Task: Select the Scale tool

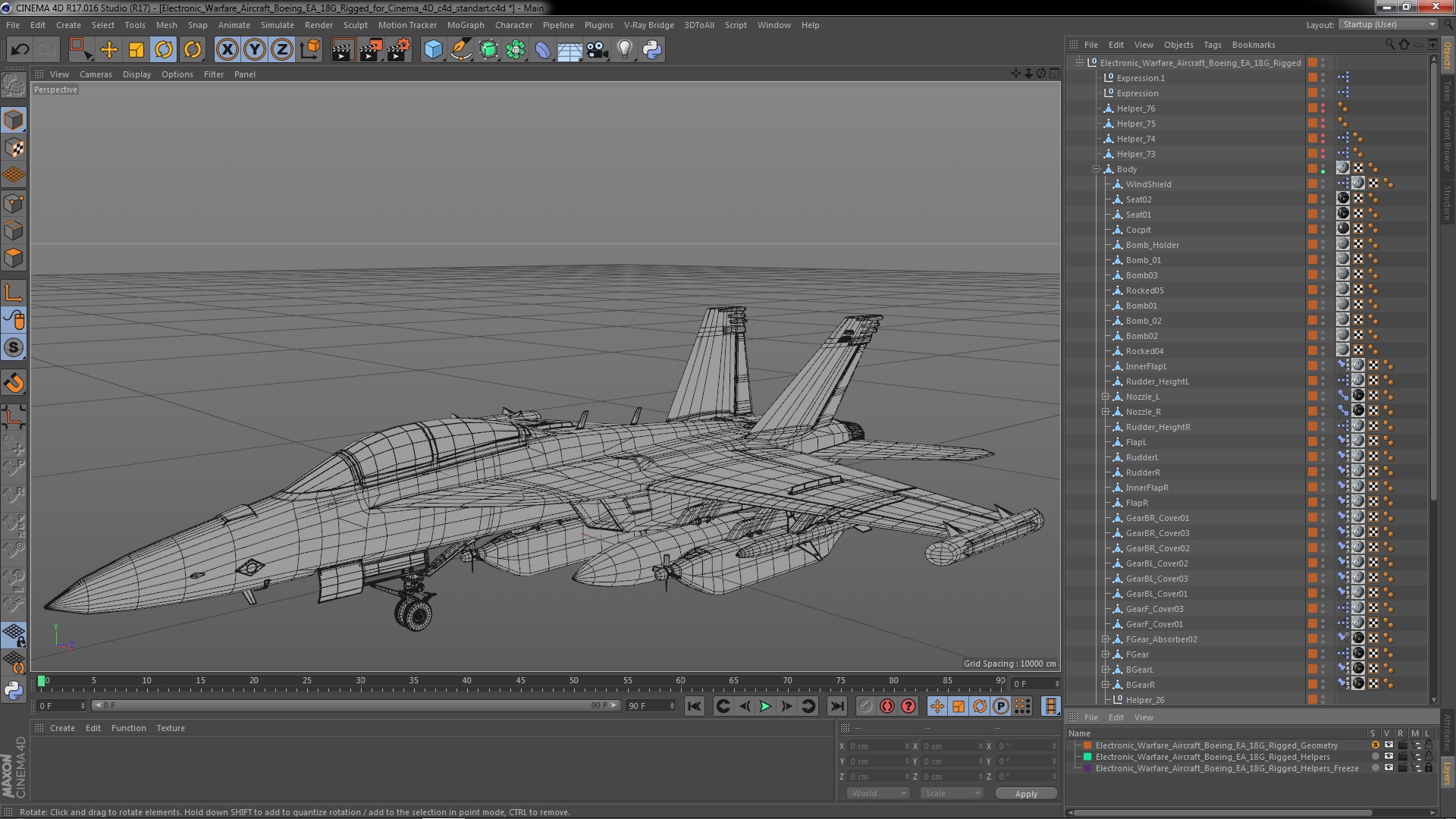Action: tap(136, 50)
